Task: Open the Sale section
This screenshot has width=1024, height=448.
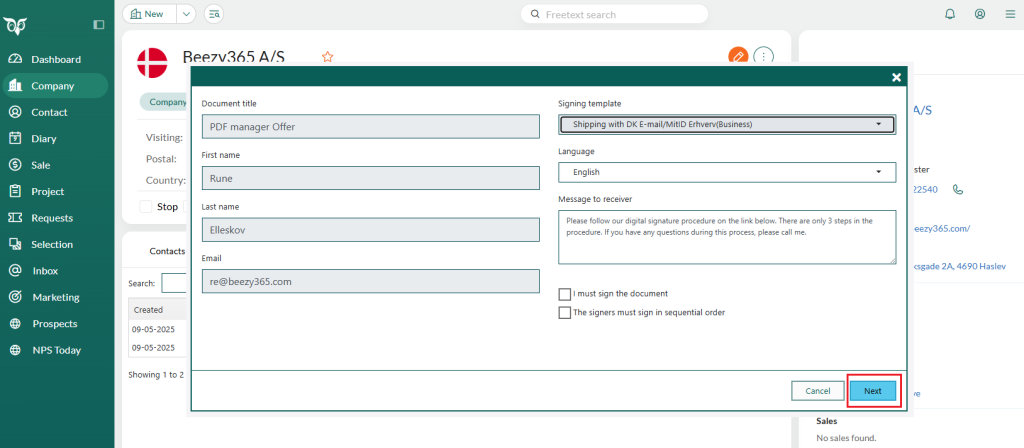Action: (x=56, y=165)
